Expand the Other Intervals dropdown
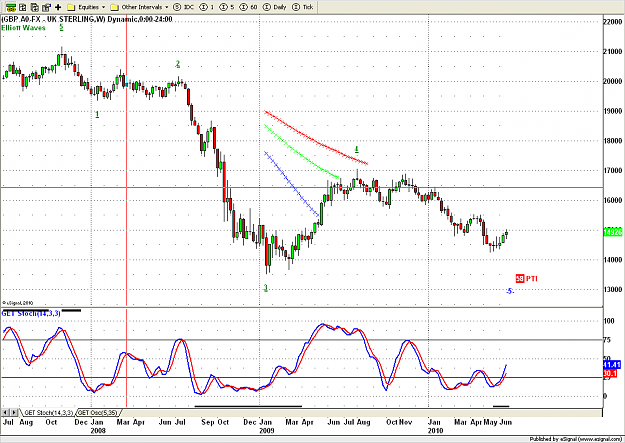 click(x=167, y=7)
